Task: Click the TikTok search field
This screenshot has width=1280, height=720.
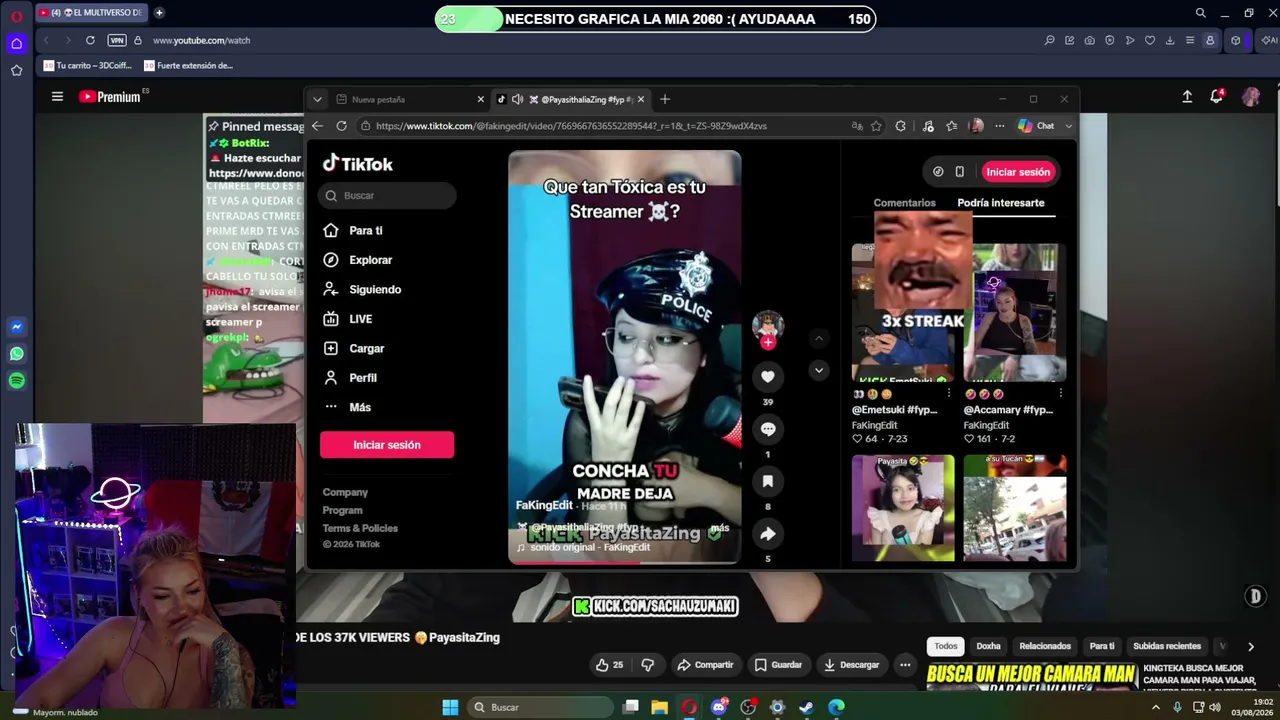Action: point(387,196)
